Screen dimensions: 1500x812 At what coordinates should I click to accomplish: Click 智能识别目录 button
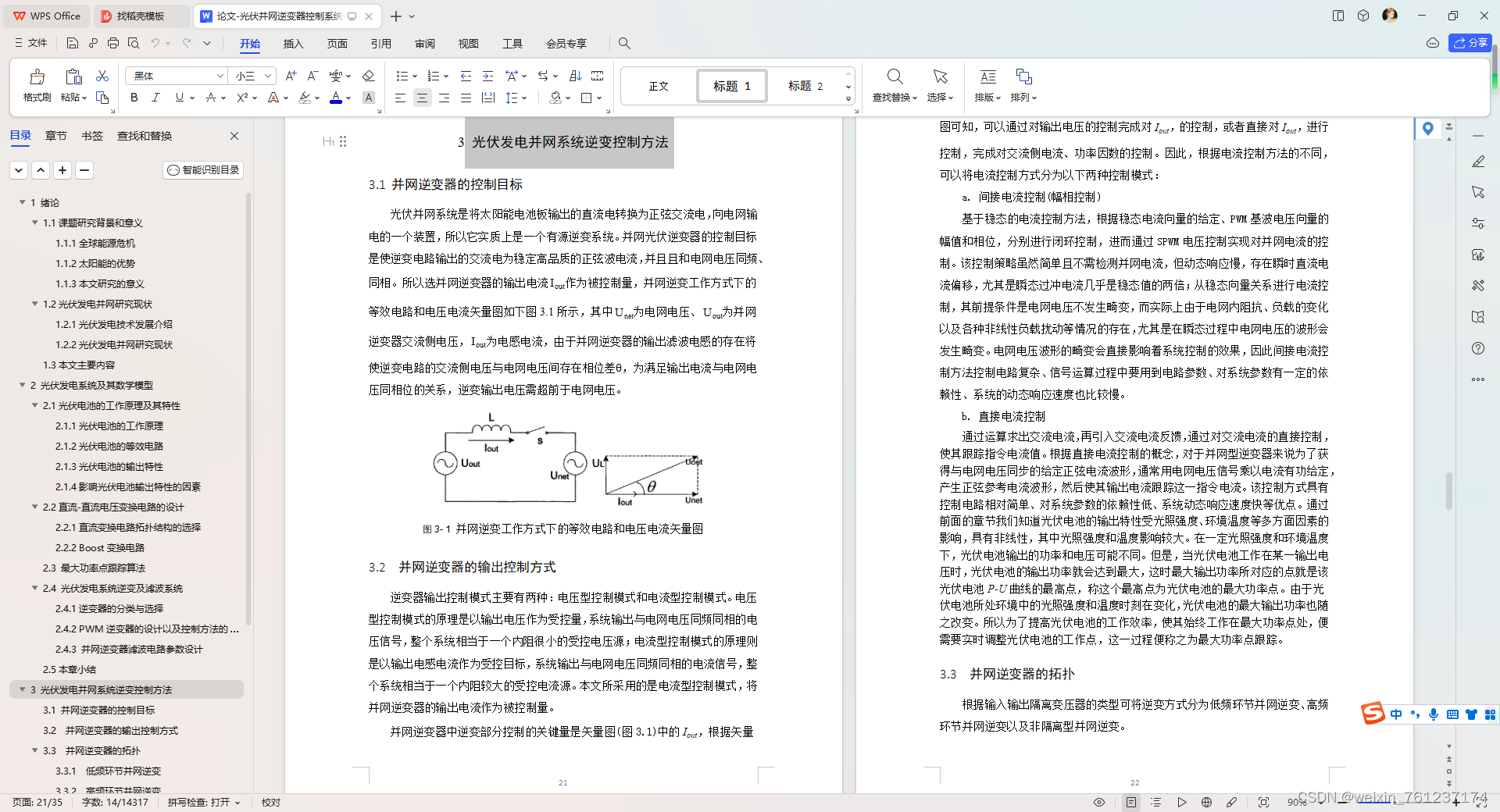pyautogui.click(x=203, y=169)
